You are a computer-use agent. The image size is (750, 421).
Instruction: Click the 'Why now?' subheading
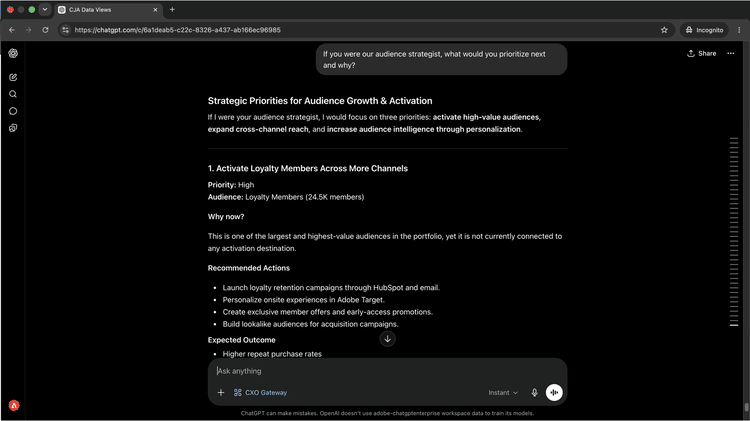(x=226, y=217)
